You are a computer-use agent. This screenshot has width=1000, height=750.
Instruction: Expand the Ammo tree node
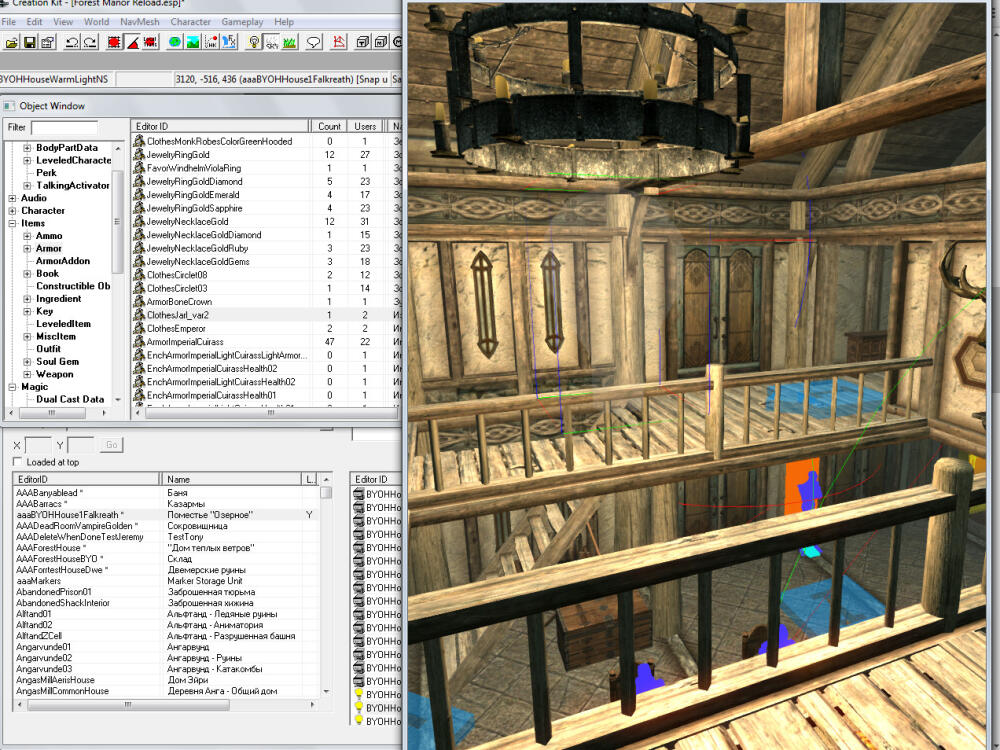pyautogui.click(x=27, y=236)
